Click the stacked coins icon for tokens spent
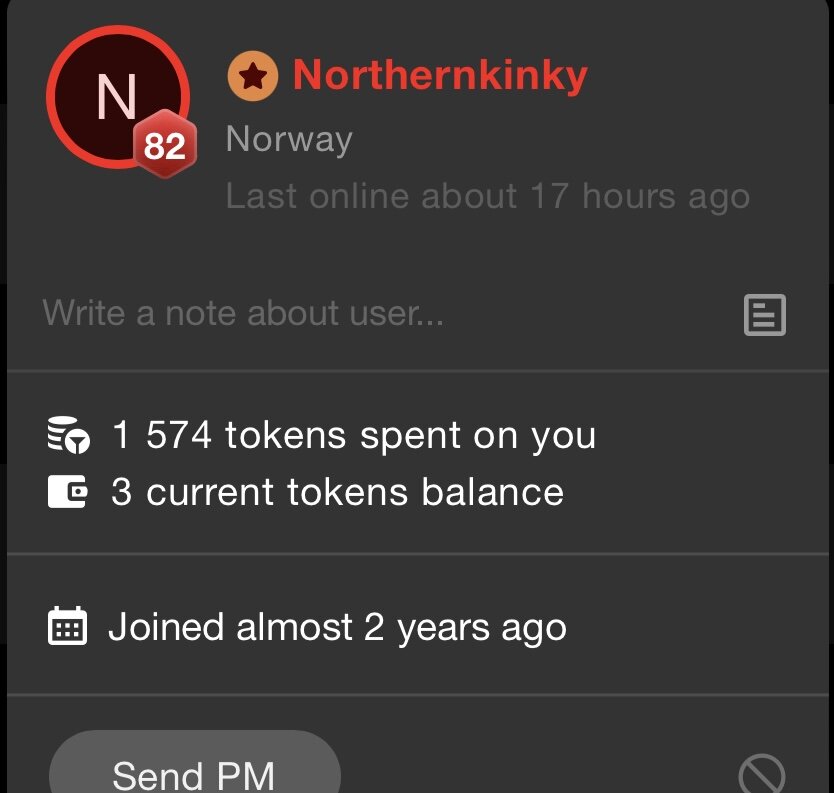This screenshot has height=793, width=834. point(68,436)
